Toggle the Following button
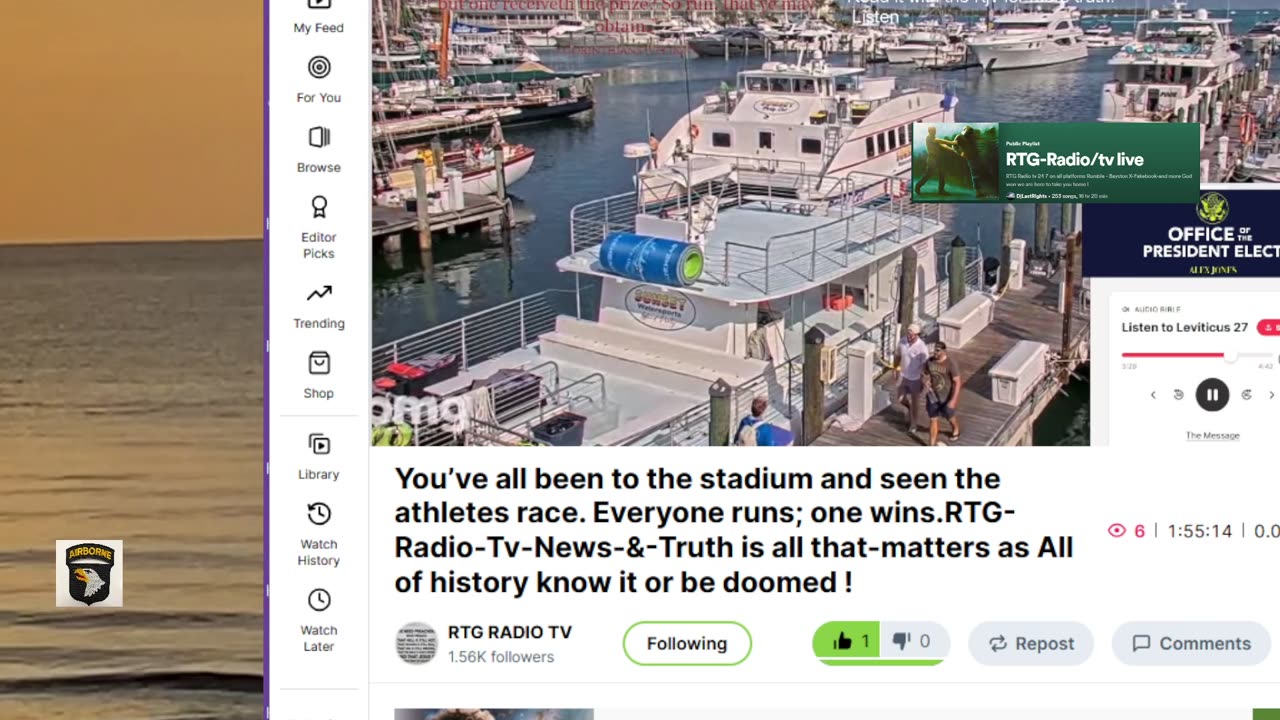Screen dimensions: 1280x720 [687, 643]
